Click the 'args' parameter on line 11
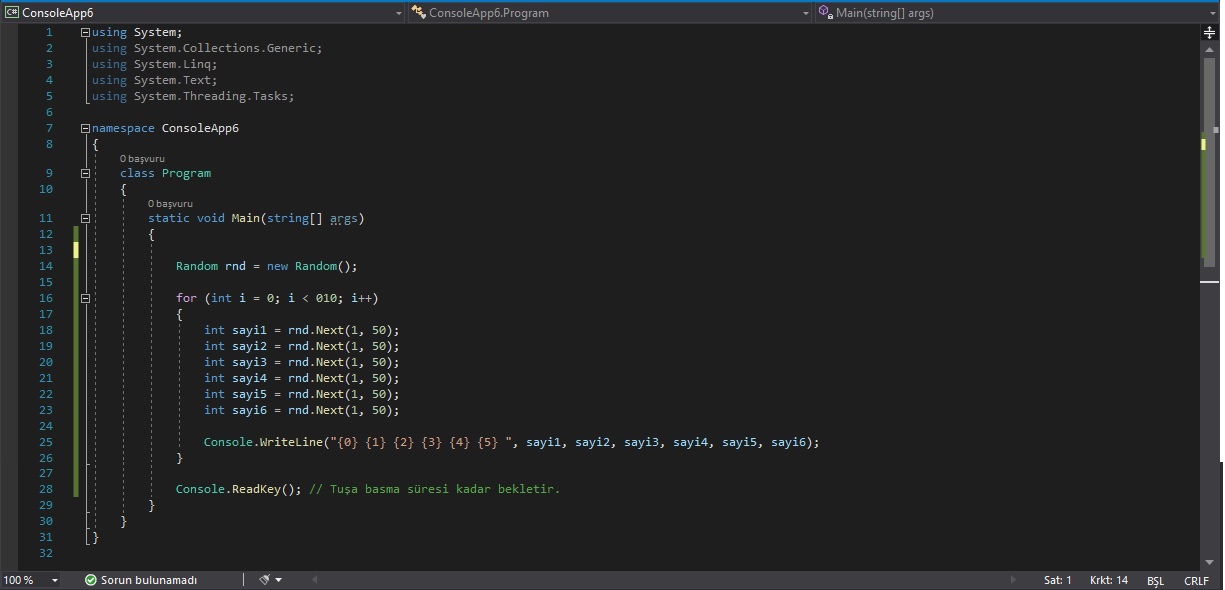Viewport: 1225px width, 590px height. pos(344,218)
